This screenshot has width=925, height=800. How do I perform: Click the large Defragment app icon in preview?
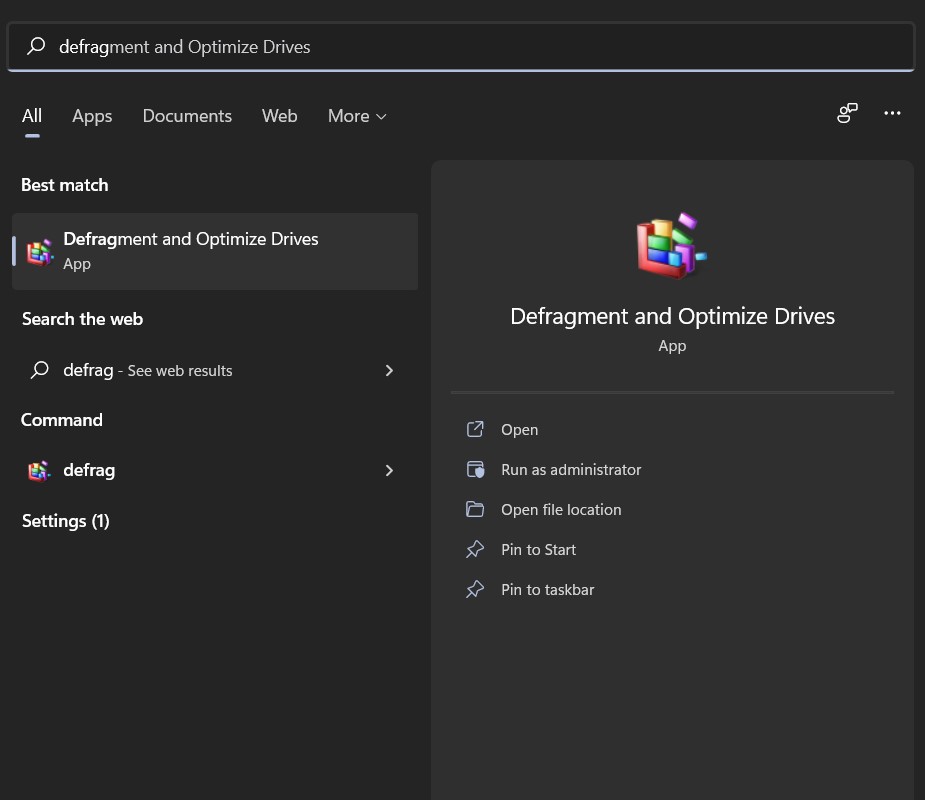click(672, 245)
